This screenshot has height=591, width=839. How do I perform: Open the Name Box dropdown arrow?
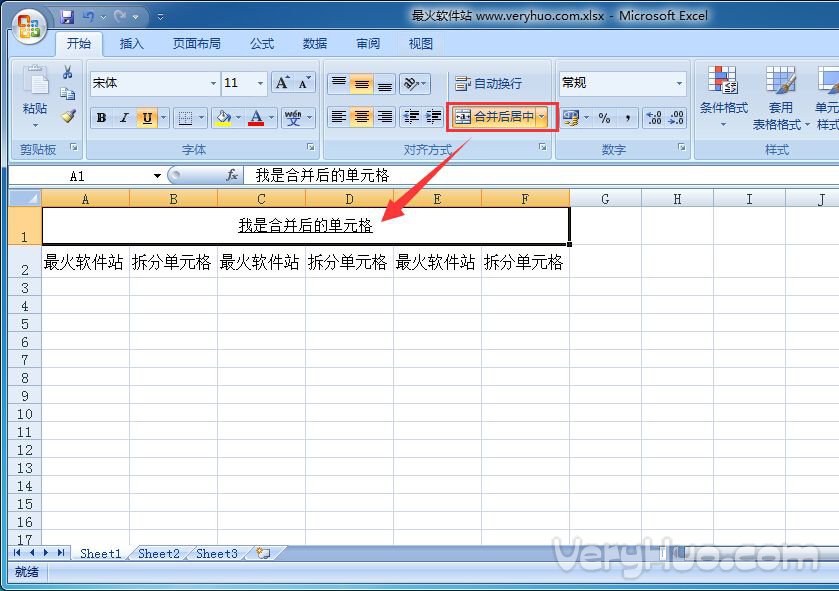157,176
